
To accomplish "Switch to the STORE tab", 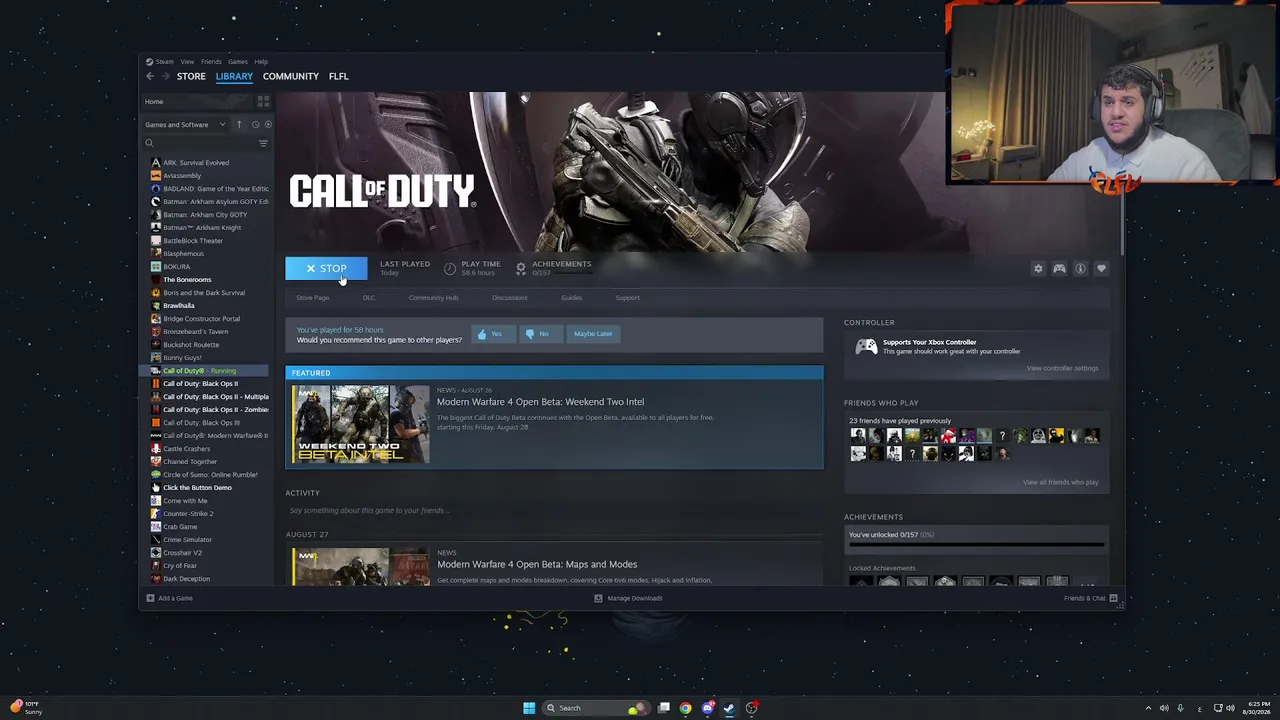I will [191, 76].
